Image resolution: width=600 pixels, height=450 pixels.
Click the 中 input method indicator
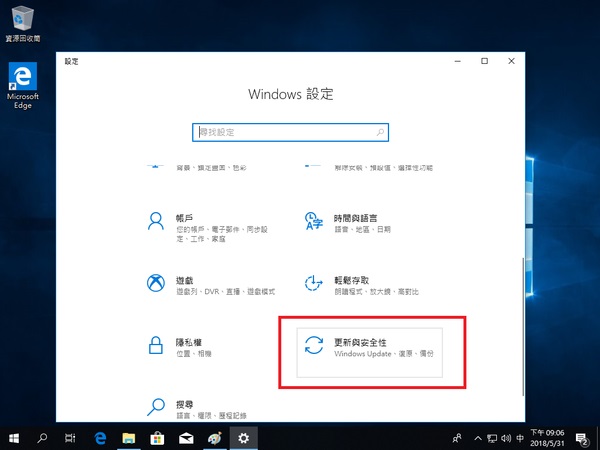520,439
